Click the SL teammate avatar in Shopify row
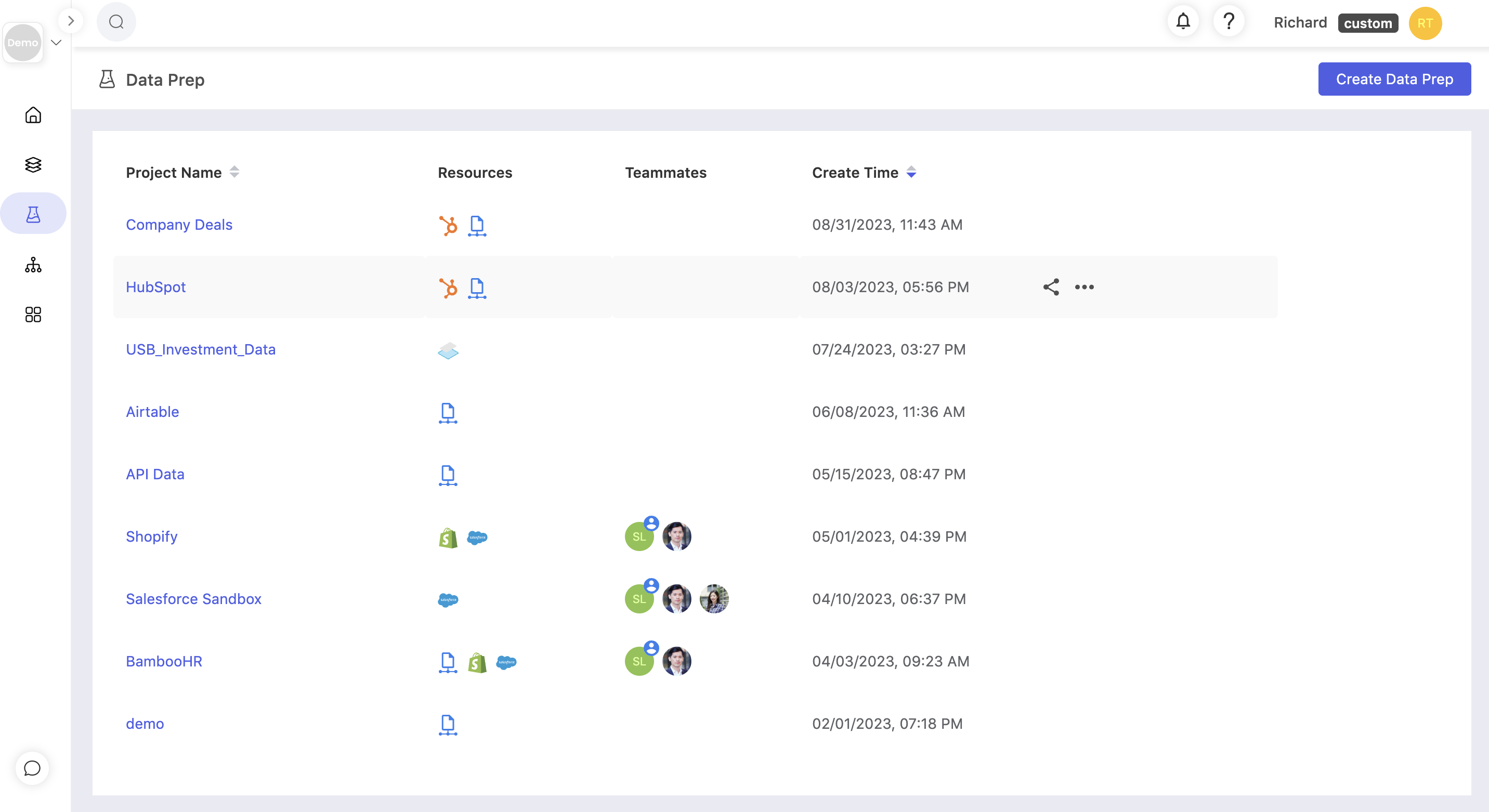The image size is (1489, 812). tap(639, 537)
